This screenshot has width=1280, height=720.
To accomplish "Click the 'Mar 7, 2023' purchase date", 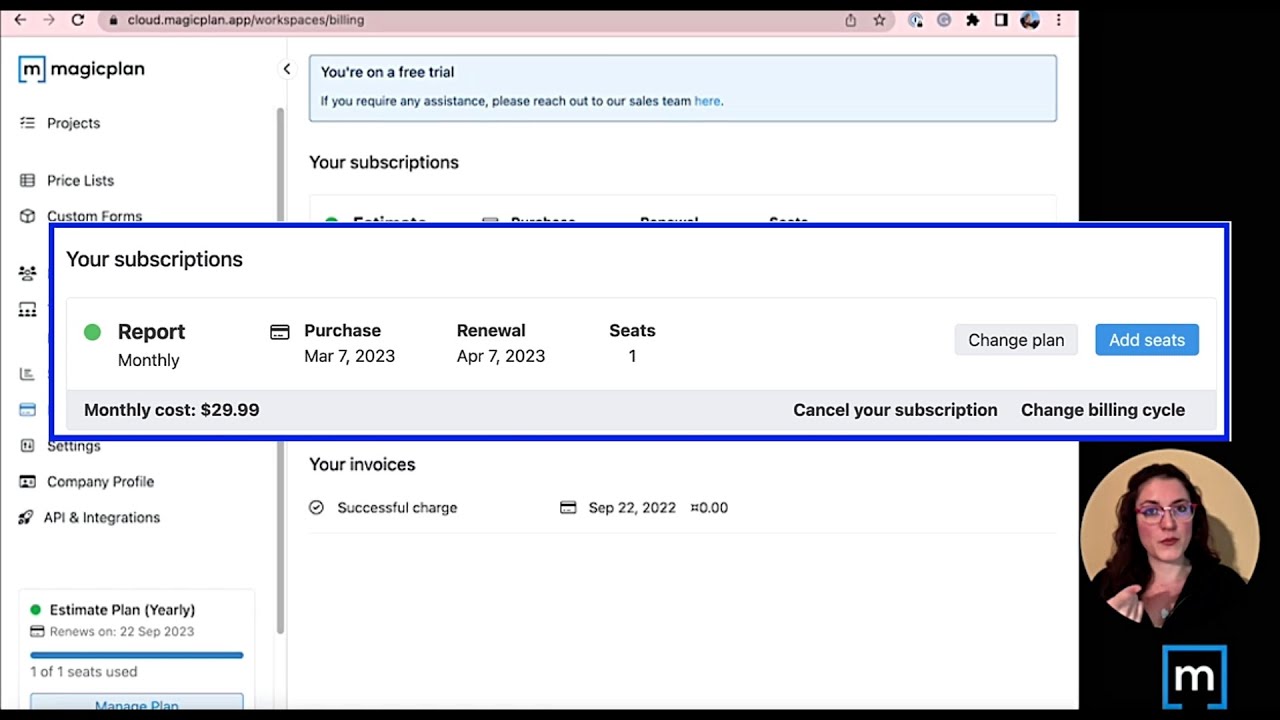I will click(x=349, y=356).
